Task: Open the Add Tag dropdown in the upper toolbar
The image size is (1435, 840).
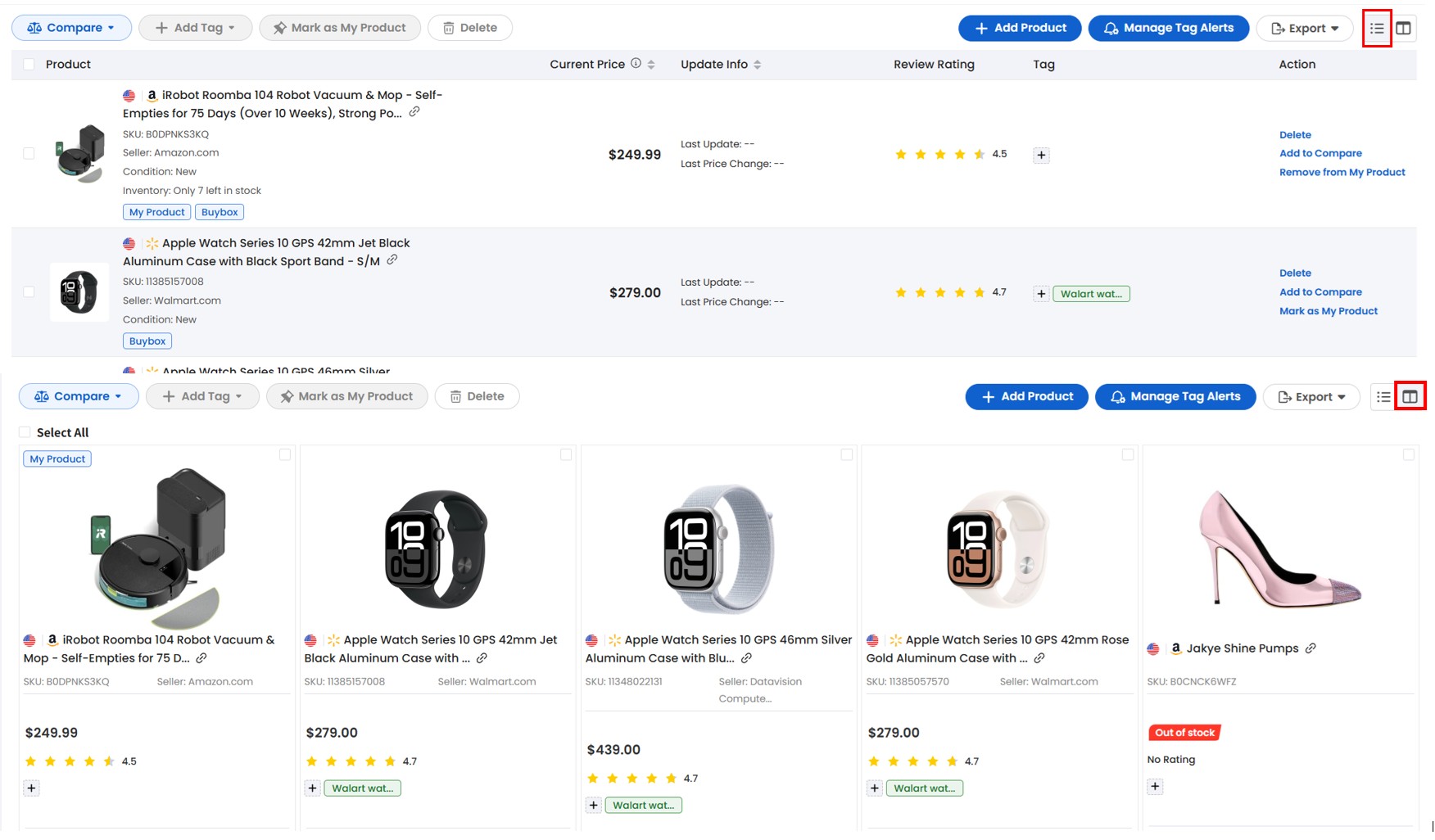Action: tap(195, 28)
